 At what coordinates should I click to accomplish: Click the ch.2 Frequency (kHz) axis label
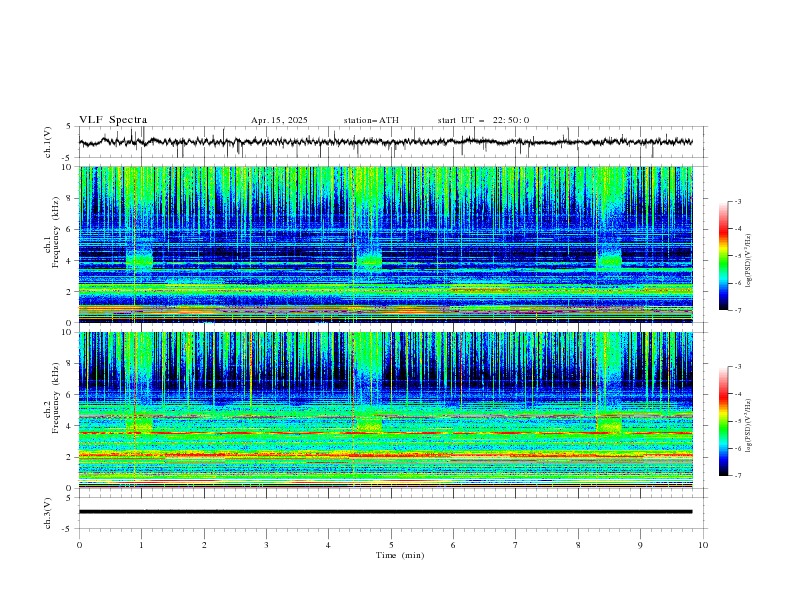[x=52, y=397]
